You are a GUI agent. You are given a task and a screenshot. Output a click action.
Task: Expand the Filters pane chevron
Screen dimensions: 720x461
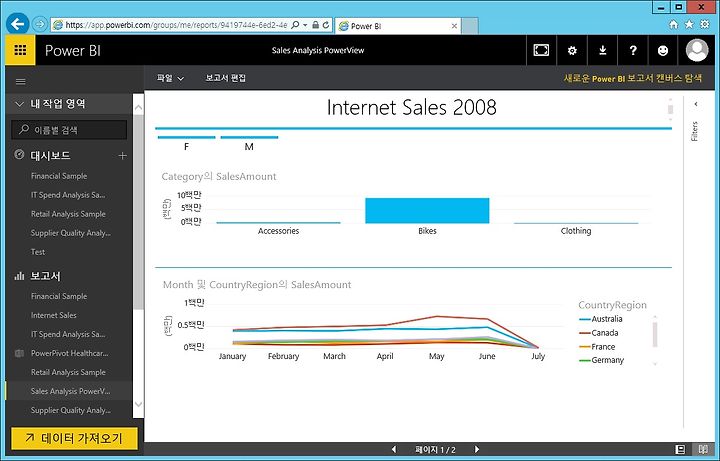pos(696,104)
